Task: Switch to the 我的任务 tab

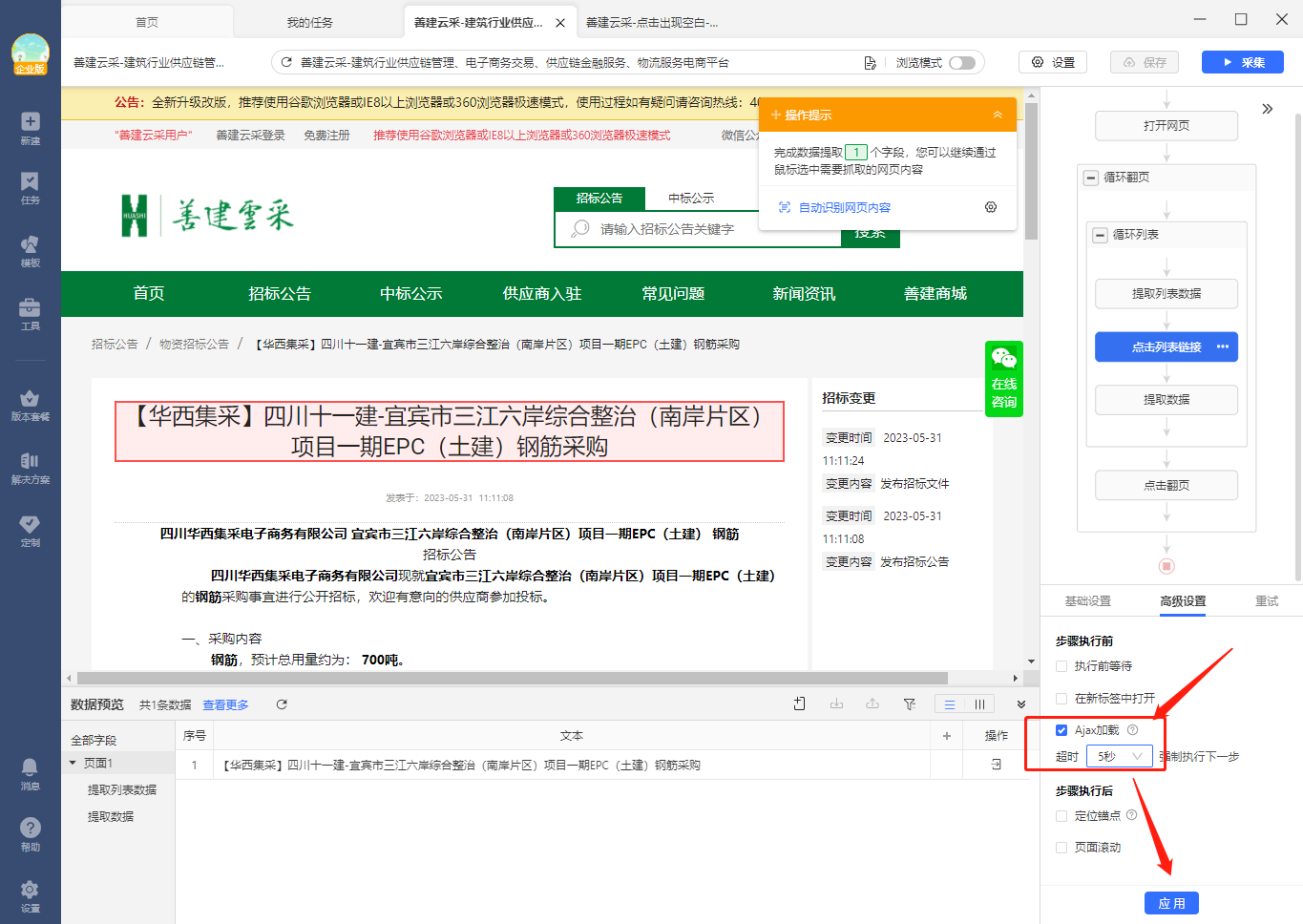Action: coord(310,22)
